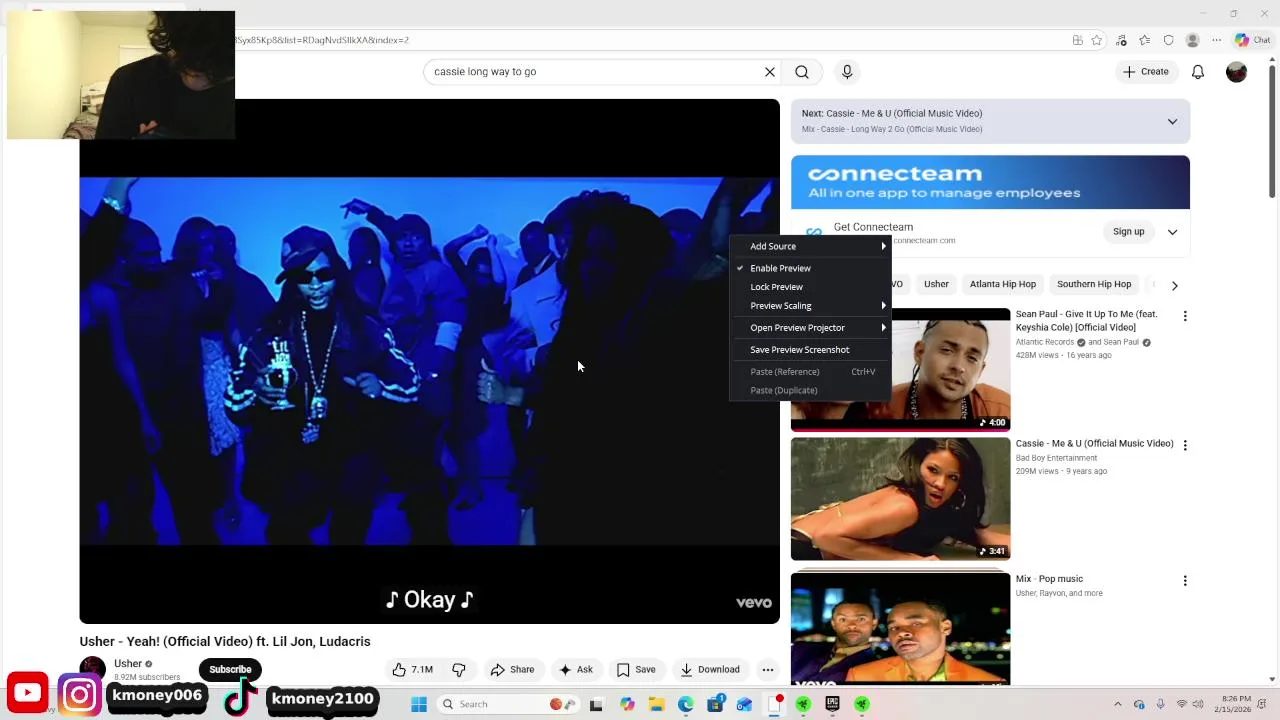Image resolution: width=1280 pixels, height=720 pixels.
Task: Open Windows Start menu
Action: (419, 704)
